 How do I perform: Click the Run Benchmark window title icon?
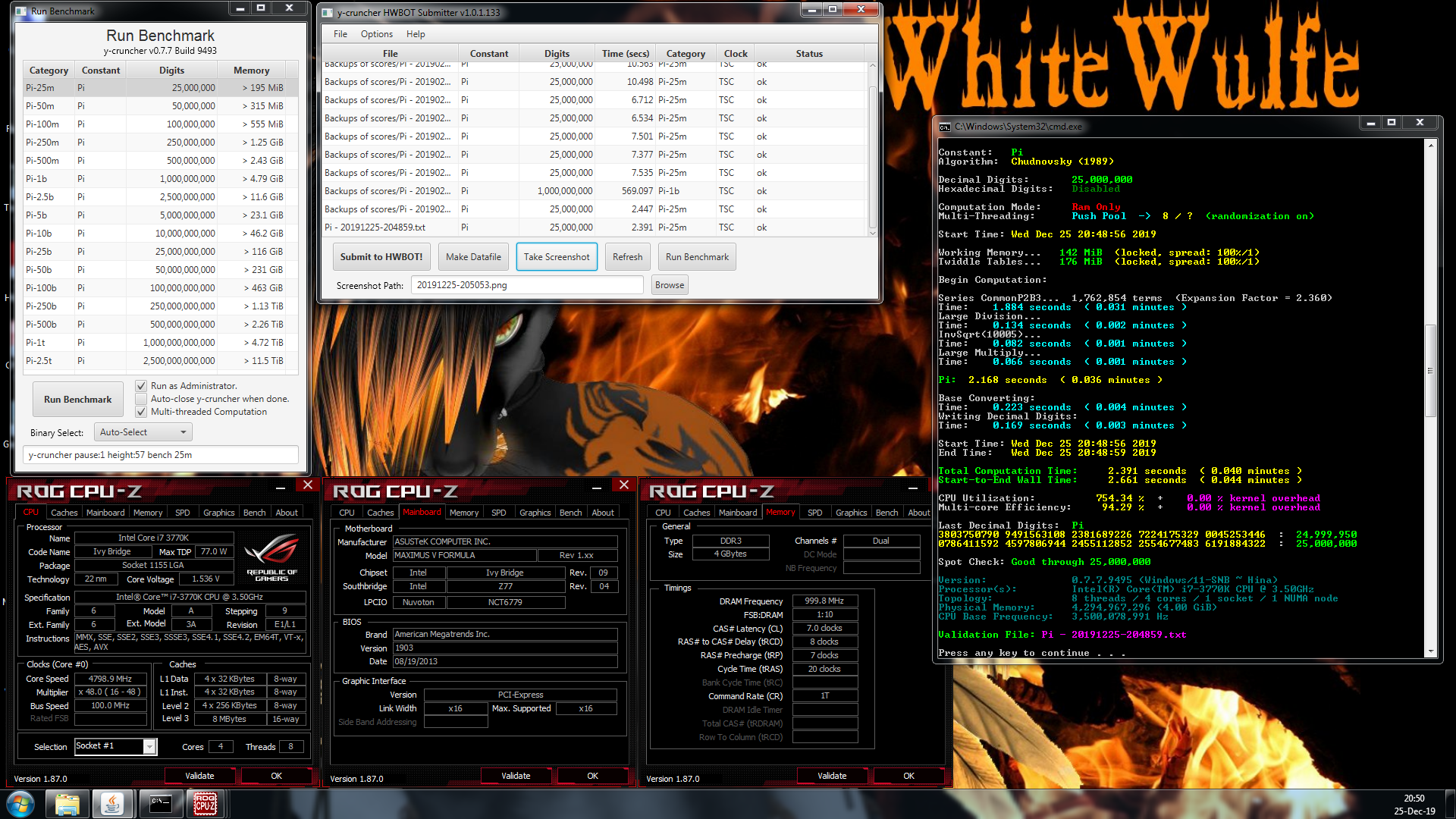point(22,11)
